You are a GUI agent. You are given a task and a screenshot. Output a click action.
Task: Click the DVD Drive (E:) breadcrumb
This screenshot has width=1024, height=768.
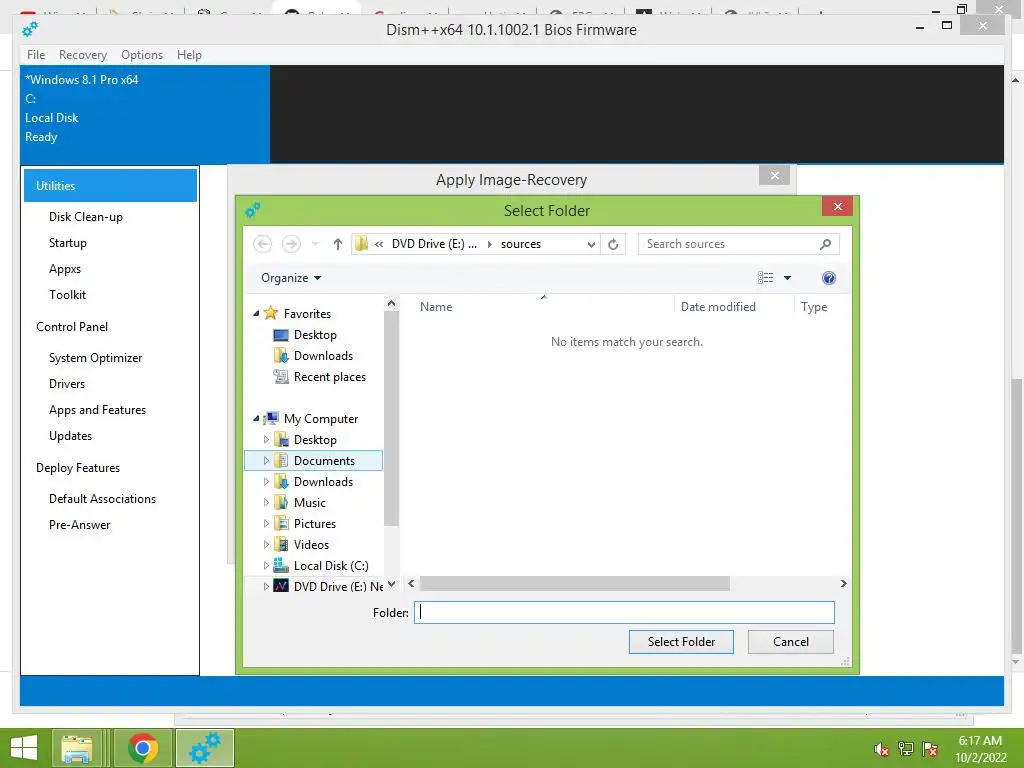coord(434,244)
